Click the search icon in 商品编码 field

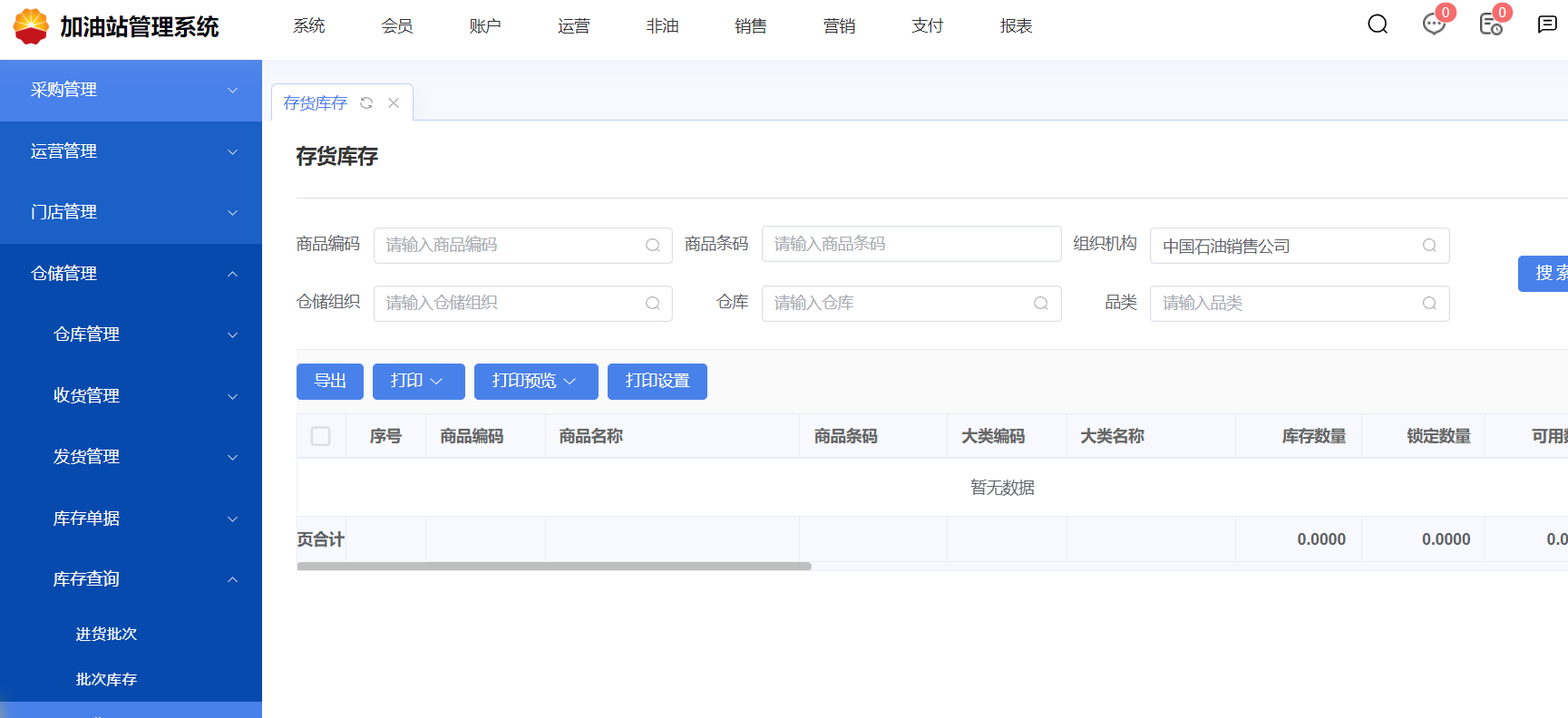pos(652,246)
